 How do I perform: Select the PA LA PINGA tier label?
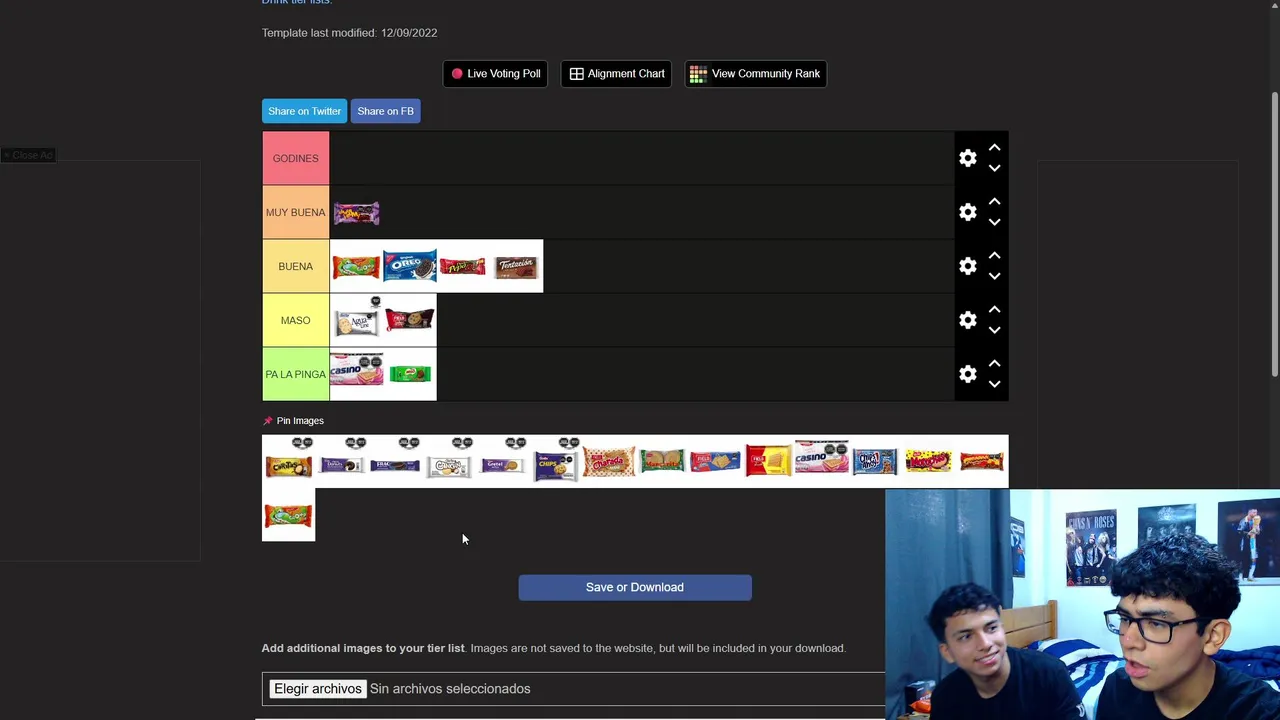[x=295, y=374]
